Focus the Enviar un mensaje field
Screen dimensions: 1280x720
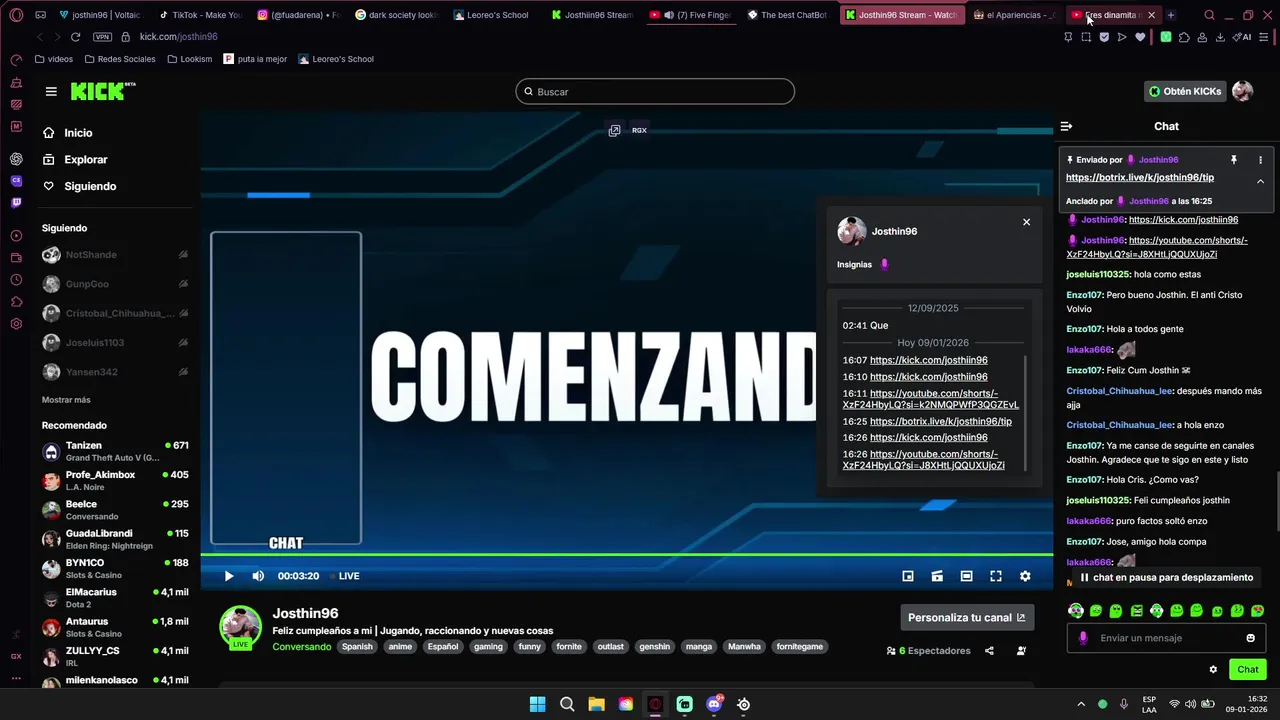point(1166,638)
